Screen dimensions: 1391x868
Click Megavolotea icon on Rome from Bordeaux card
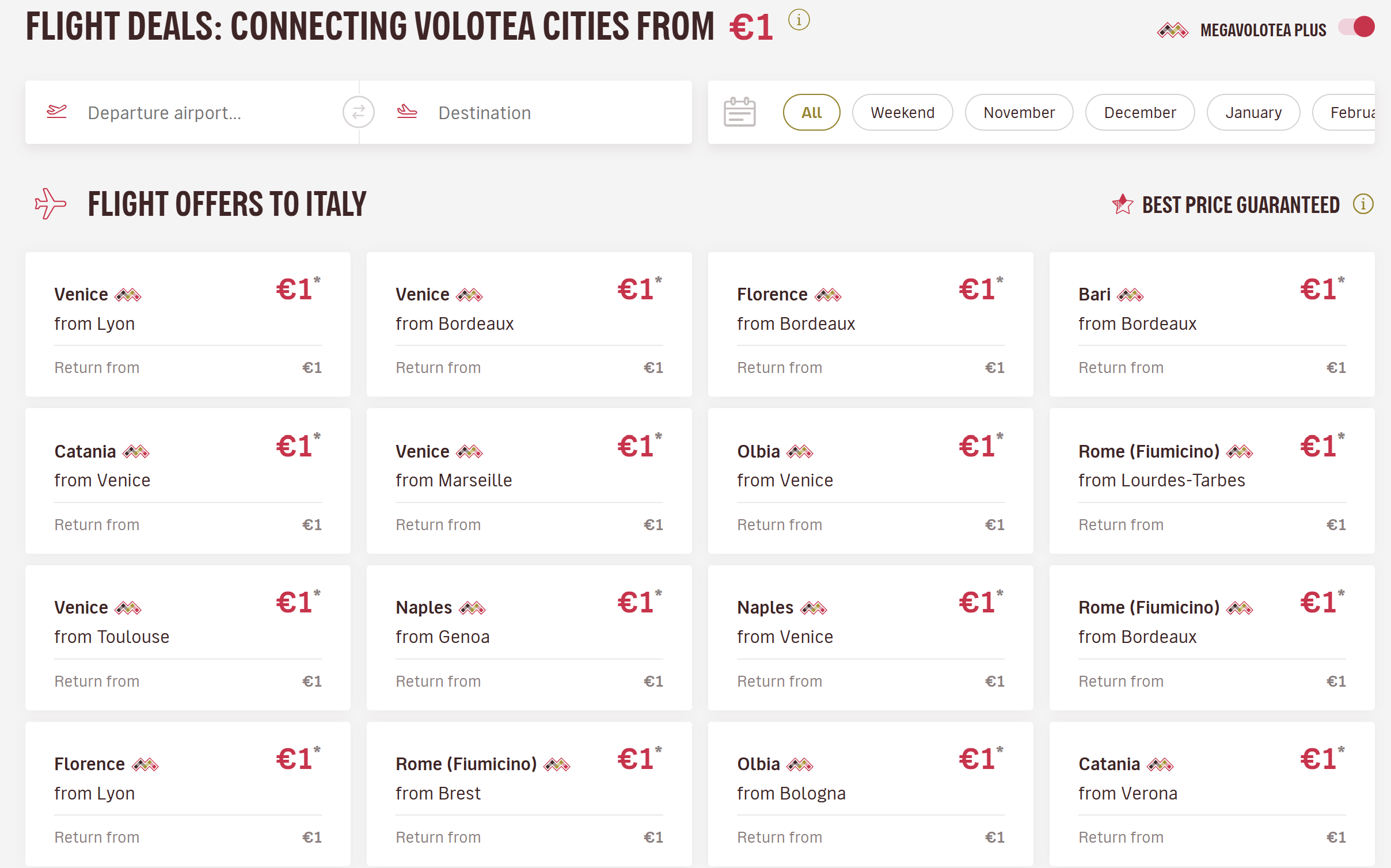[x=1240, y=608]
